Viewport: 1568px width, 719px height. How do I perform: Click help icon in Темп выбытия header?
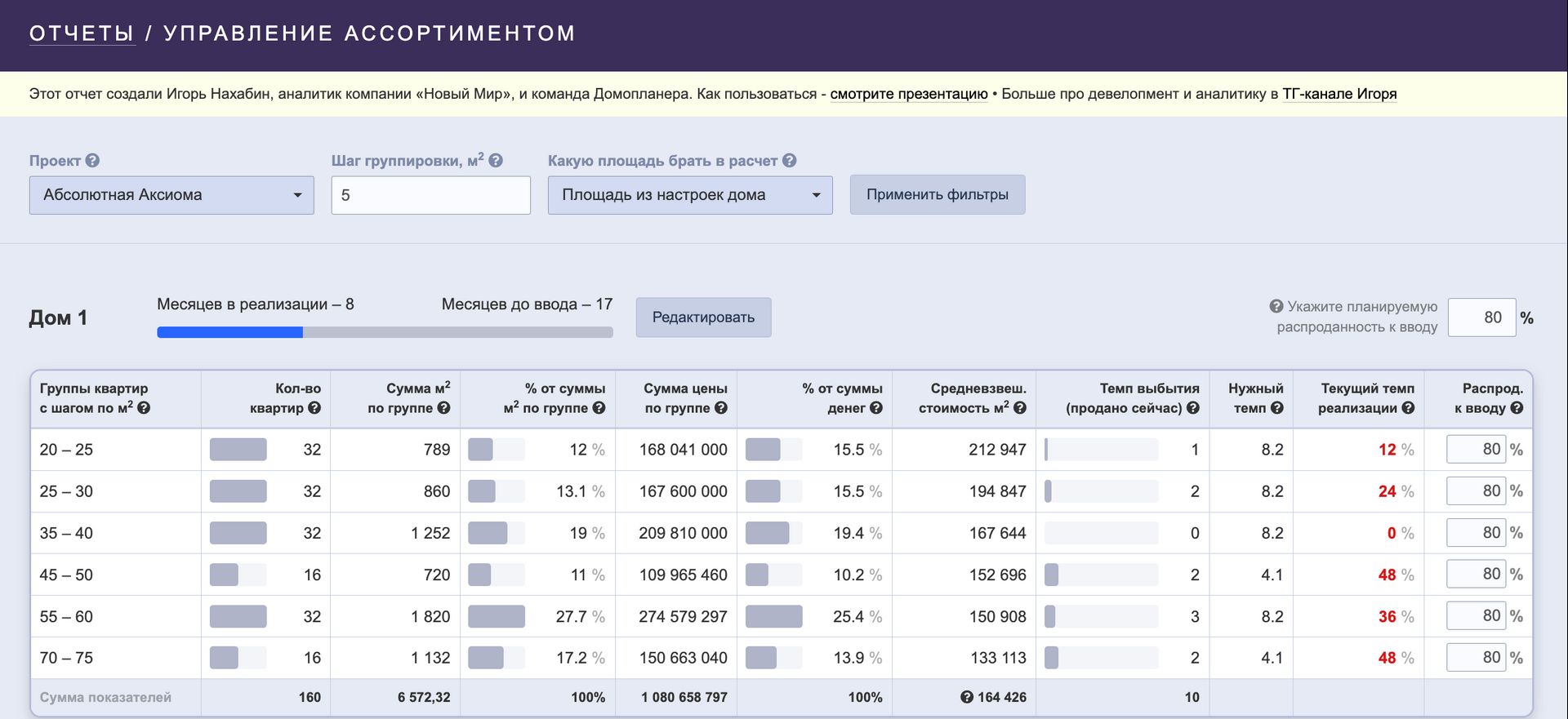[x=1193, y=408]
